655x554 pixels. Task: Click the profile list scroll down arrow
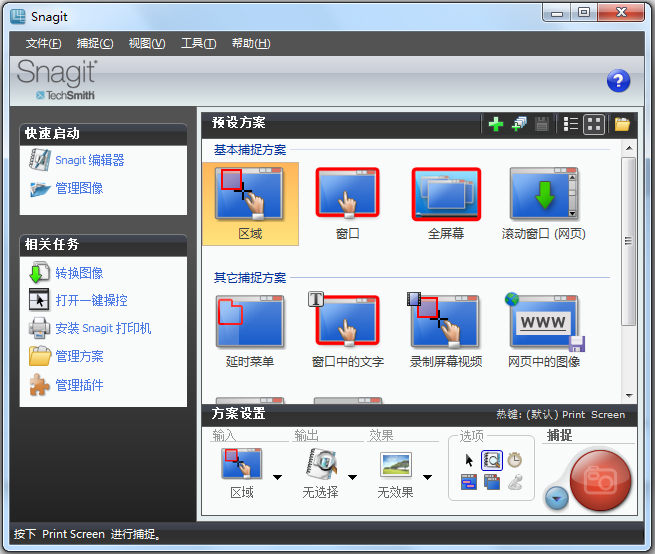(x=629, y=396)
